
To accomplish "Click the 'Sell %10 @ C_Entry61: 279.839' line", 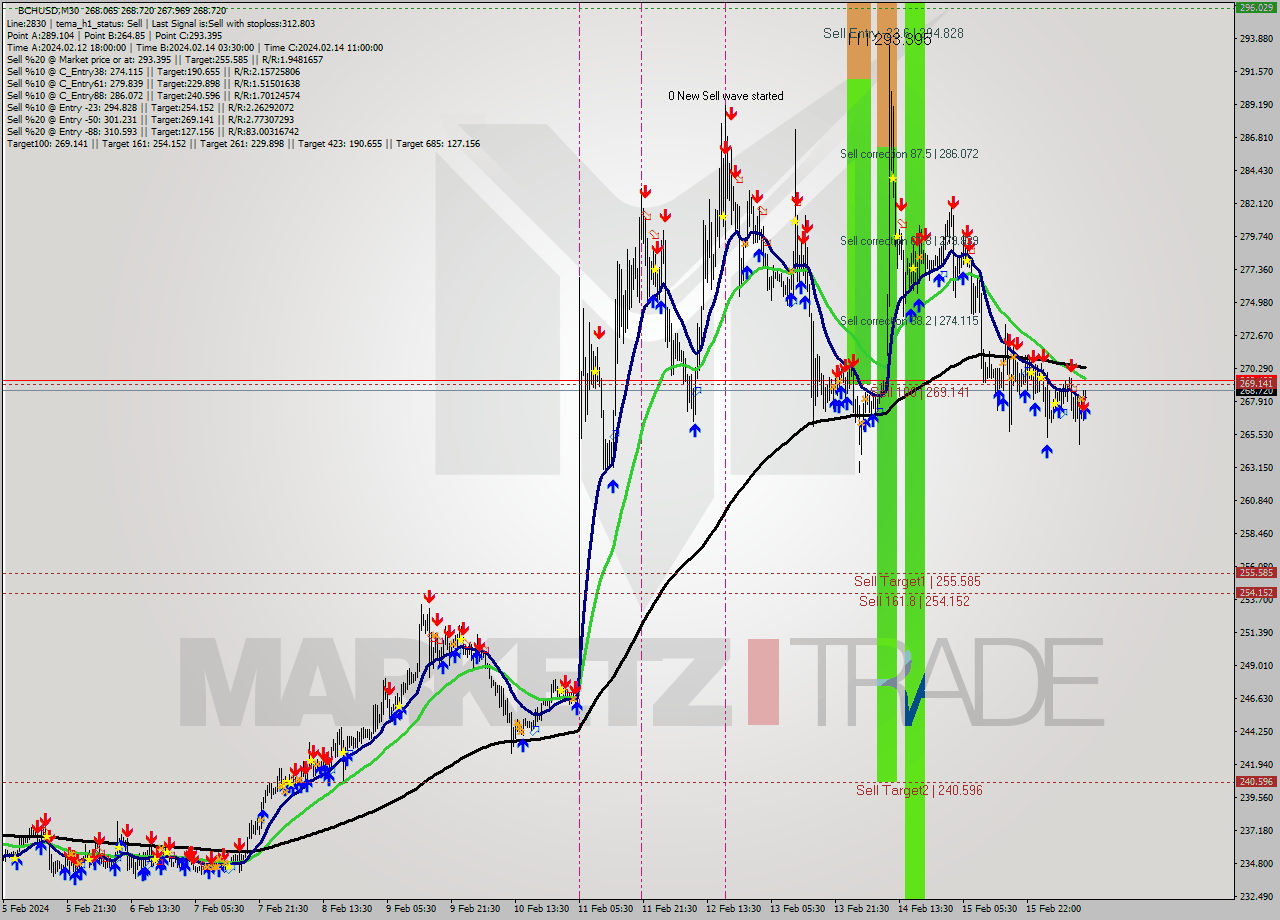I will [153, 83].
